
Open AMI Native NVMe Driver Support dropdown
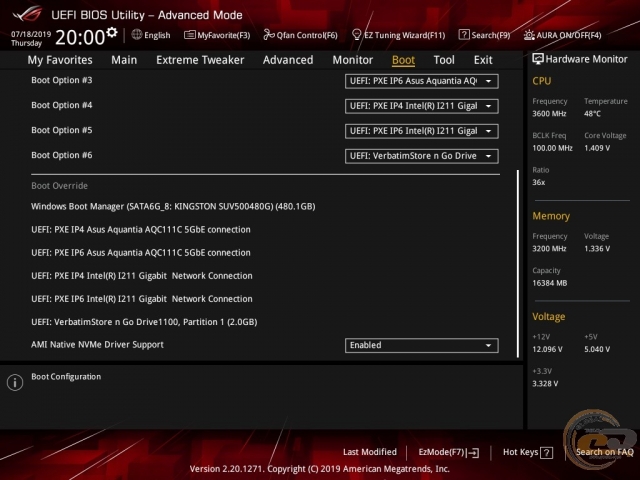click(x=422, y=345)
